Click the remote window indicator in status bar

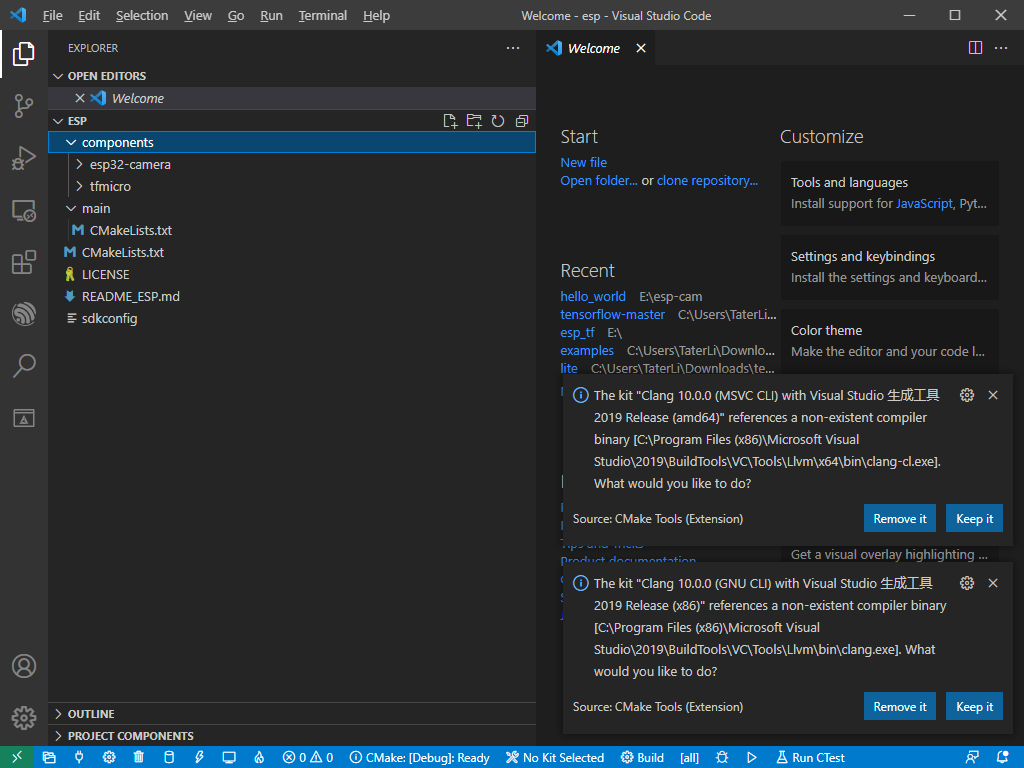click(17, 757)
